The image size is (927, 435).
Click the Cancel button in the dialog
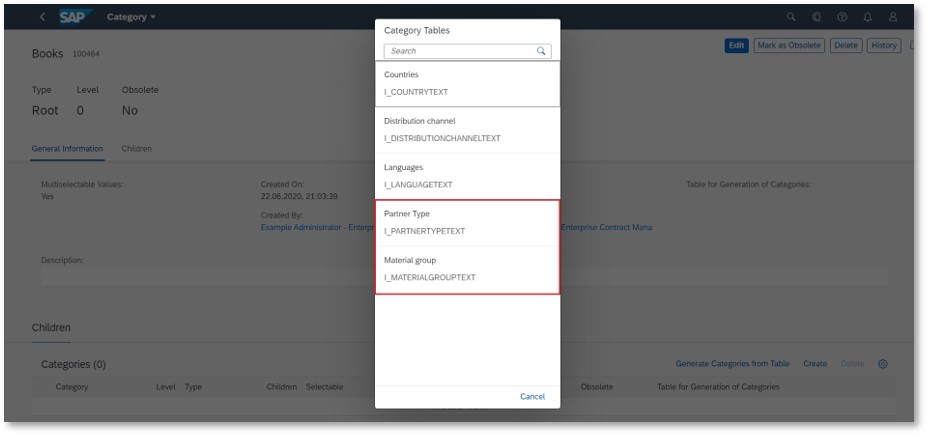[533, 397]
